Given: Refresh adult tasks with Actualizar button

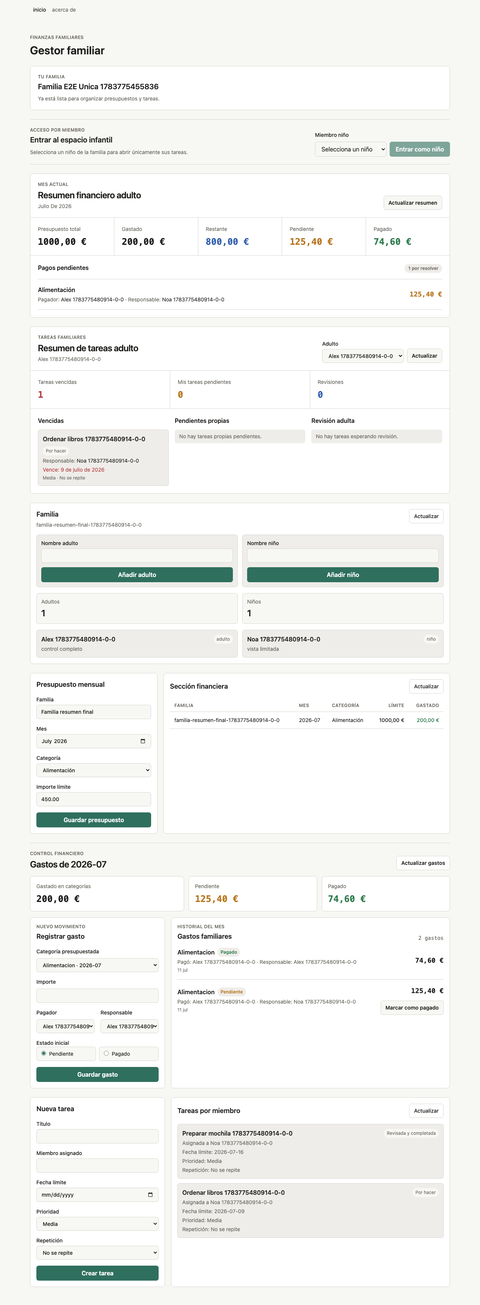Looking at the screenshot, I should [x=424, y=355].
